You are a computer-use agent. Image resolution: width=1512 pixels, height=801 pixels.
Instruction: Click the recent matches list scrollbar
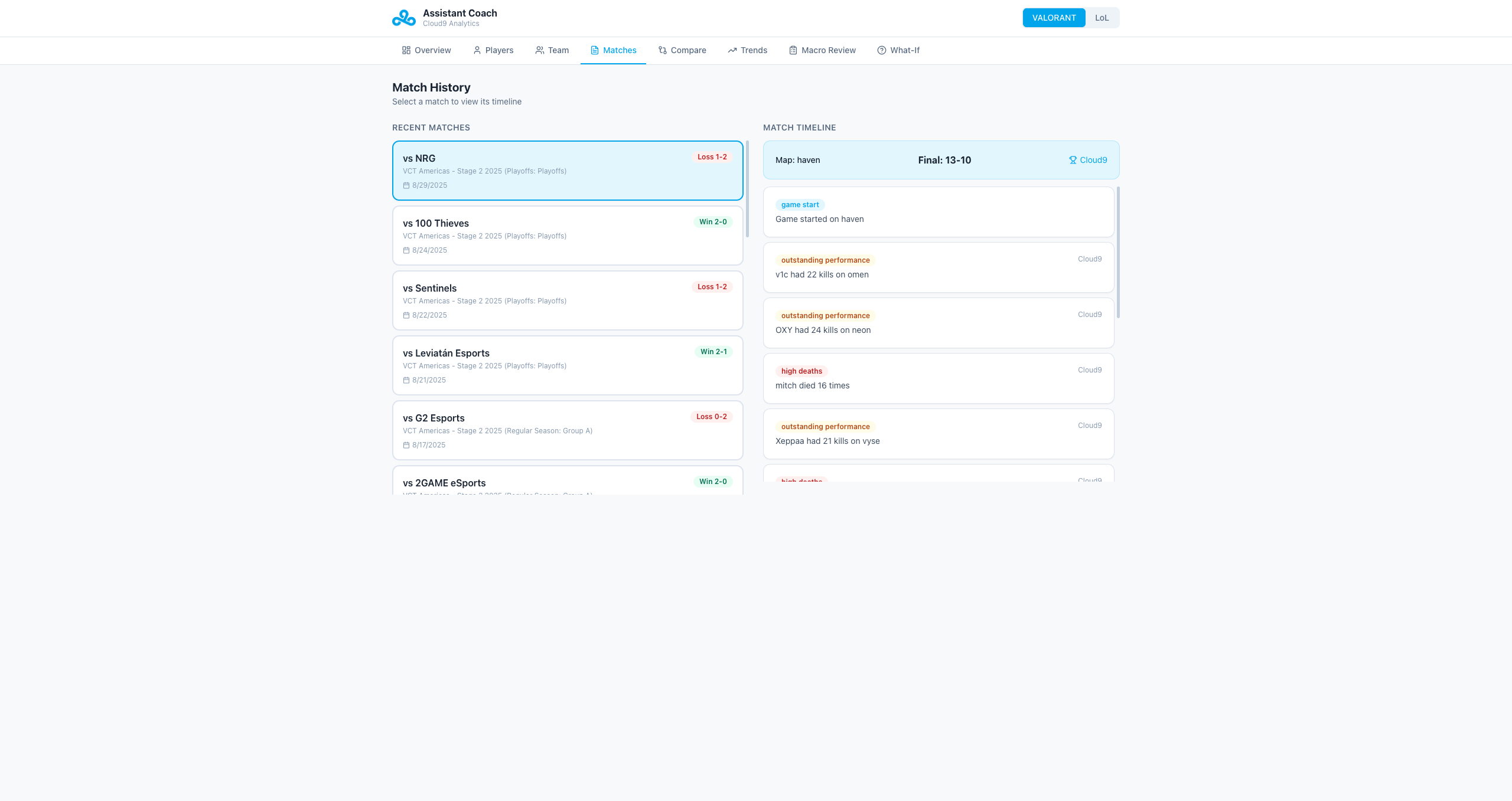click(747, 189)
